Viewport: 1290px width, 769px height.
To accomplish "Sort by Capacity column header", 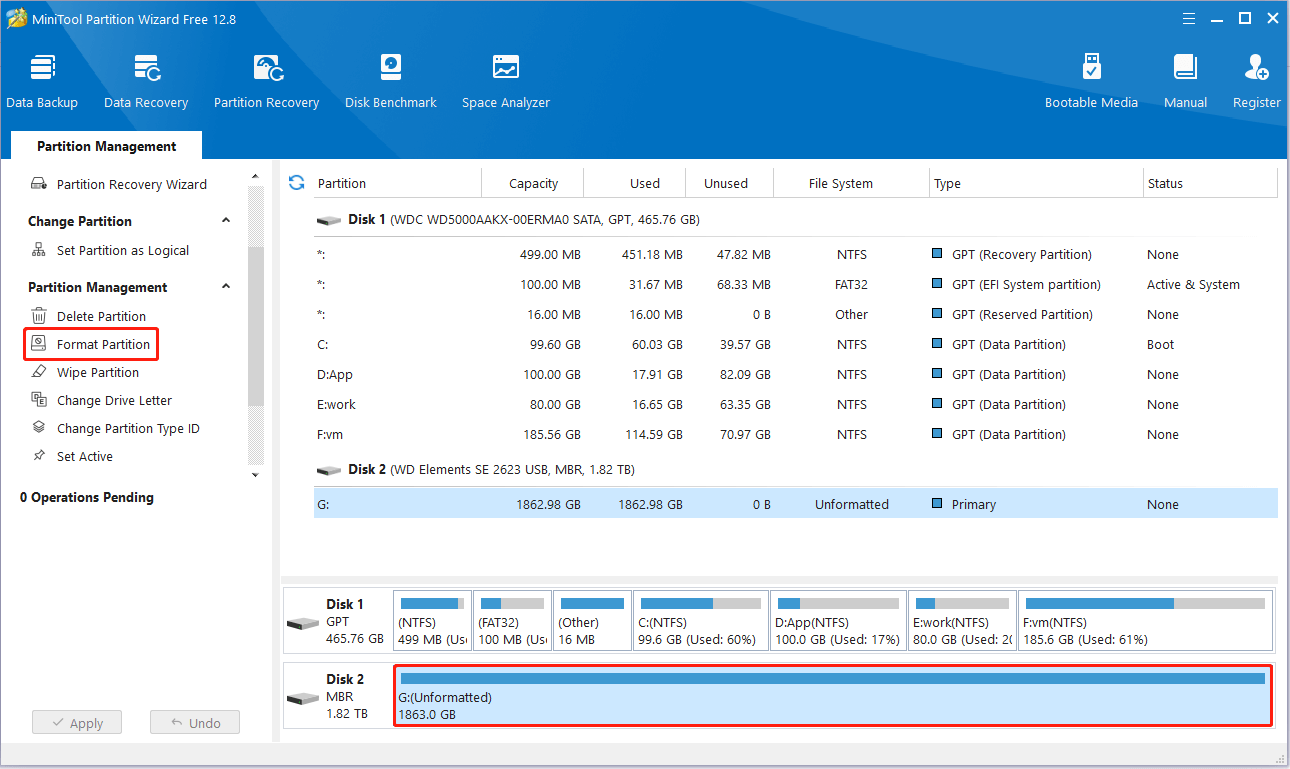I will tap(532, 183).
